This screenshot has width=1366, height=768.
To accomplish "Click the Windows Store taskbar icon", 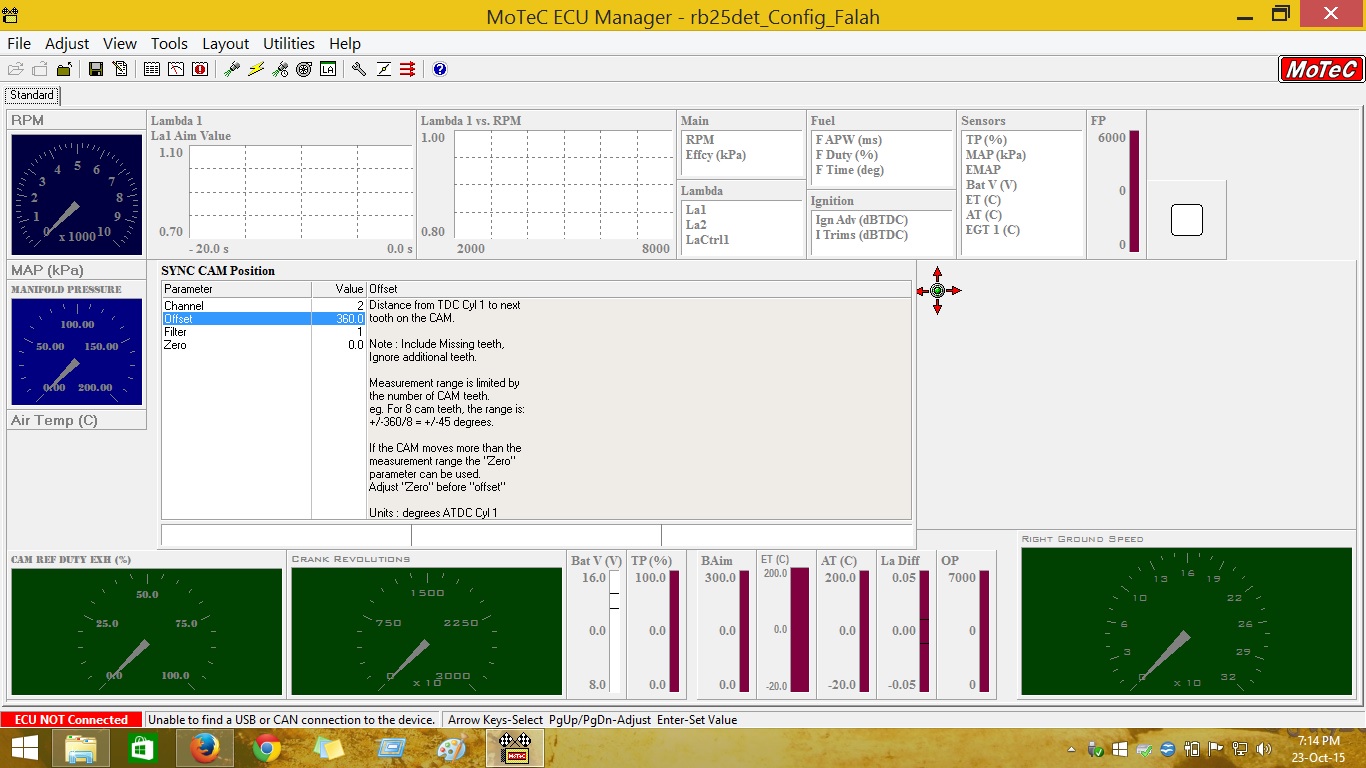I will (x=142, y=748).
